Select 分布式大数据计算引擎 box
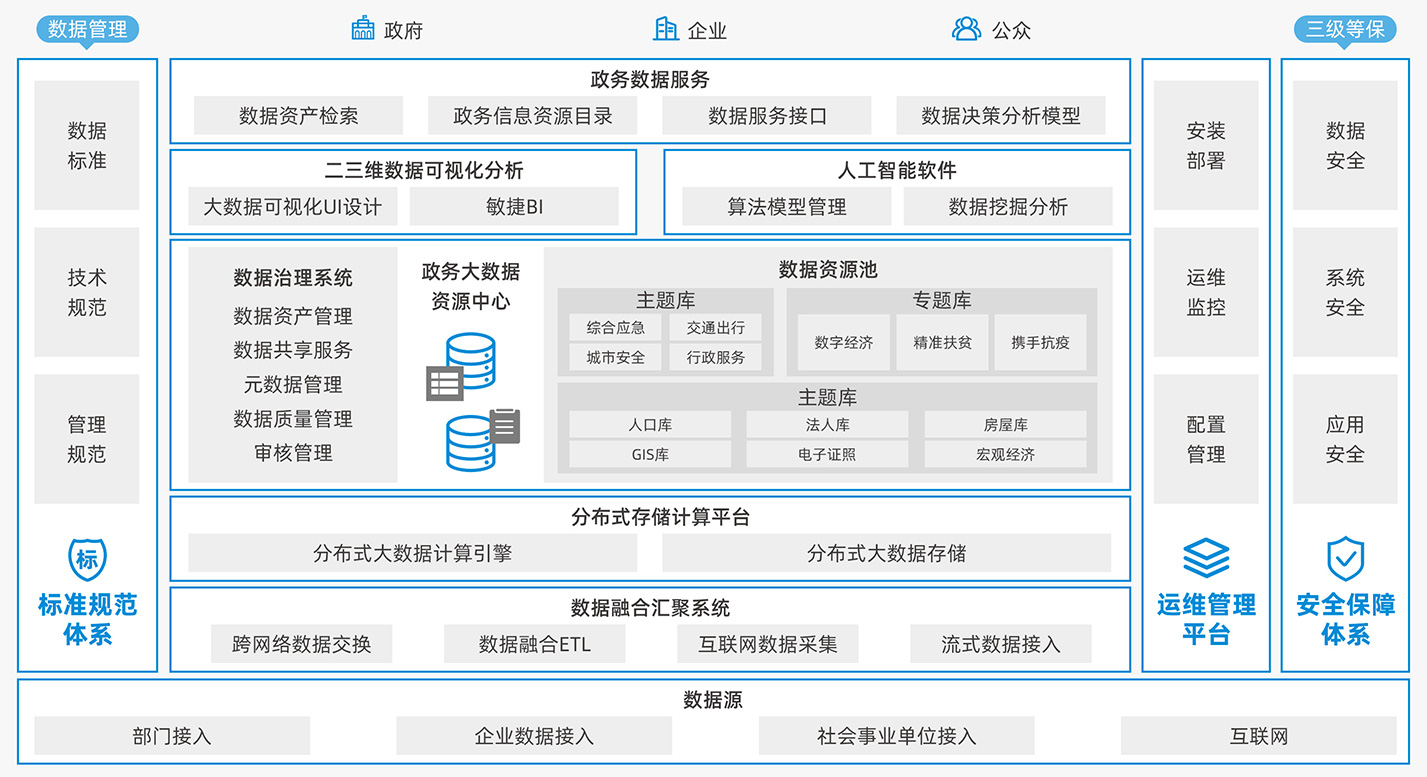The image size is (1427, 777). tap(412, 552)
